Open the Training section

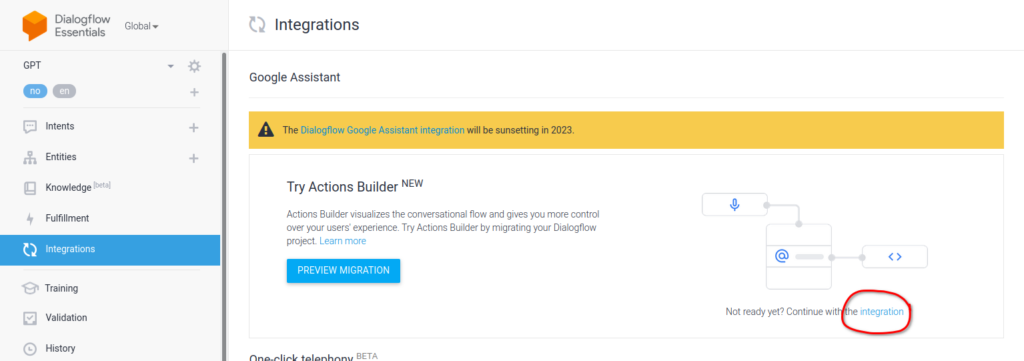[61, 288]
